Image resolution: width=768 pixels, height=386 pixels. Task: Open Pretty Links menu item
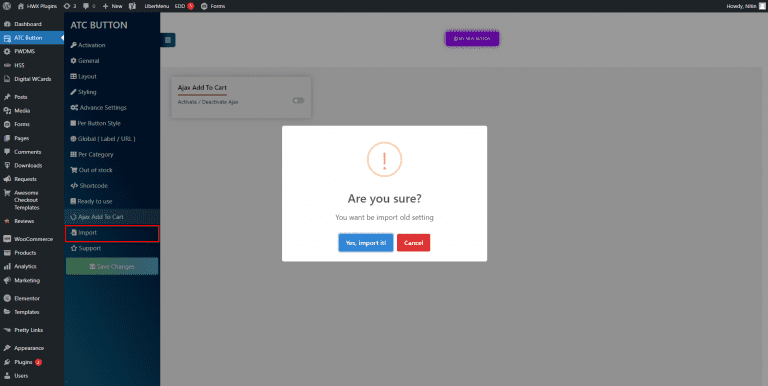click(32, 330)
